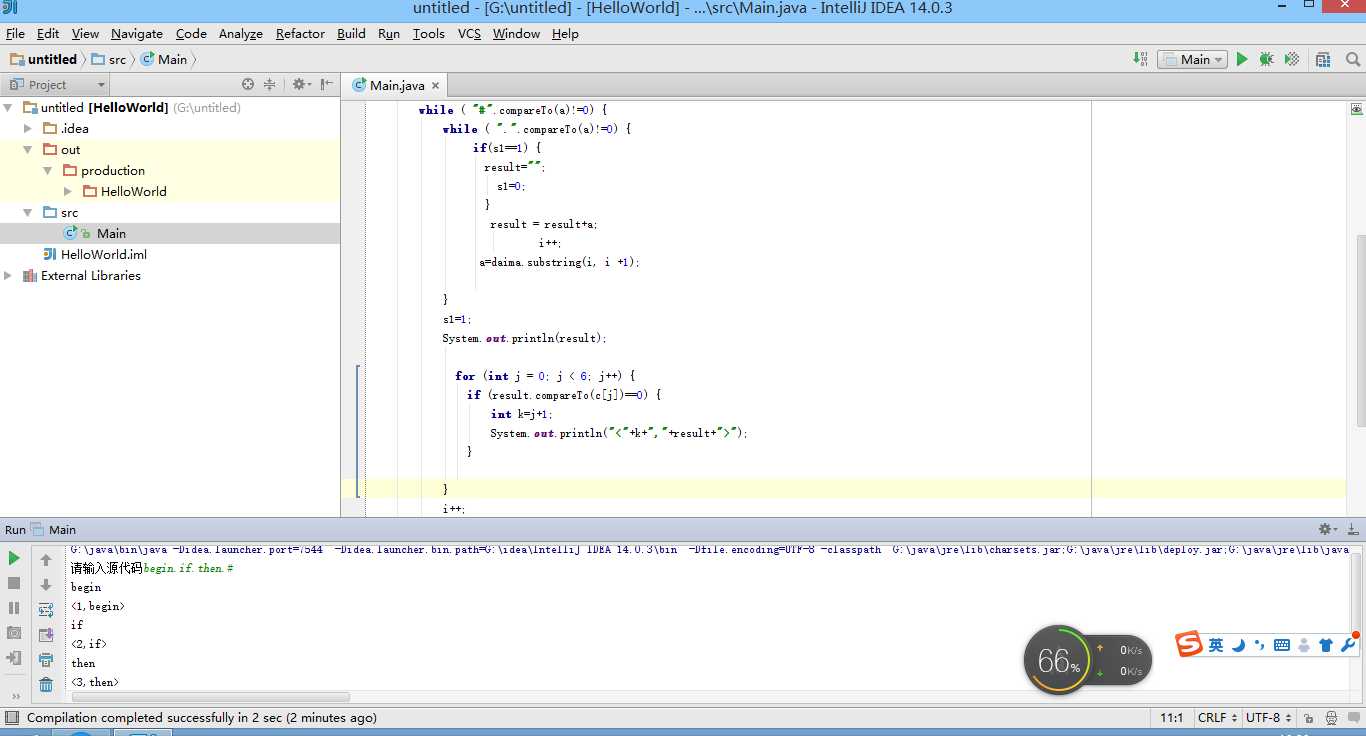The height and width of the screenshot is (736, 1366).
Task: Hide the Run tool window
Action: (1353, 529)
